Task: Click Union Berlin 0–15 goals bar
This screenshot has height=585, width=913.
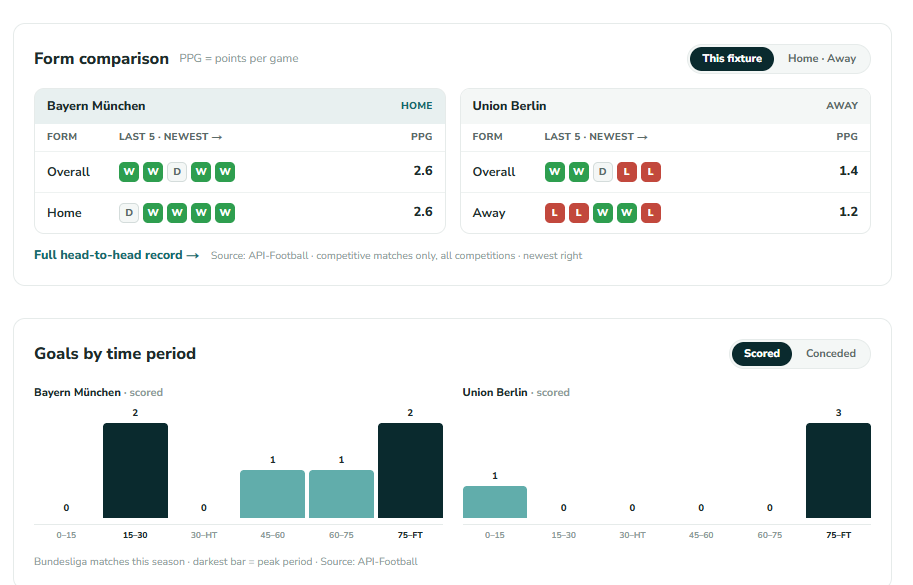Action: pyautogui.click(x=495, y=502)
